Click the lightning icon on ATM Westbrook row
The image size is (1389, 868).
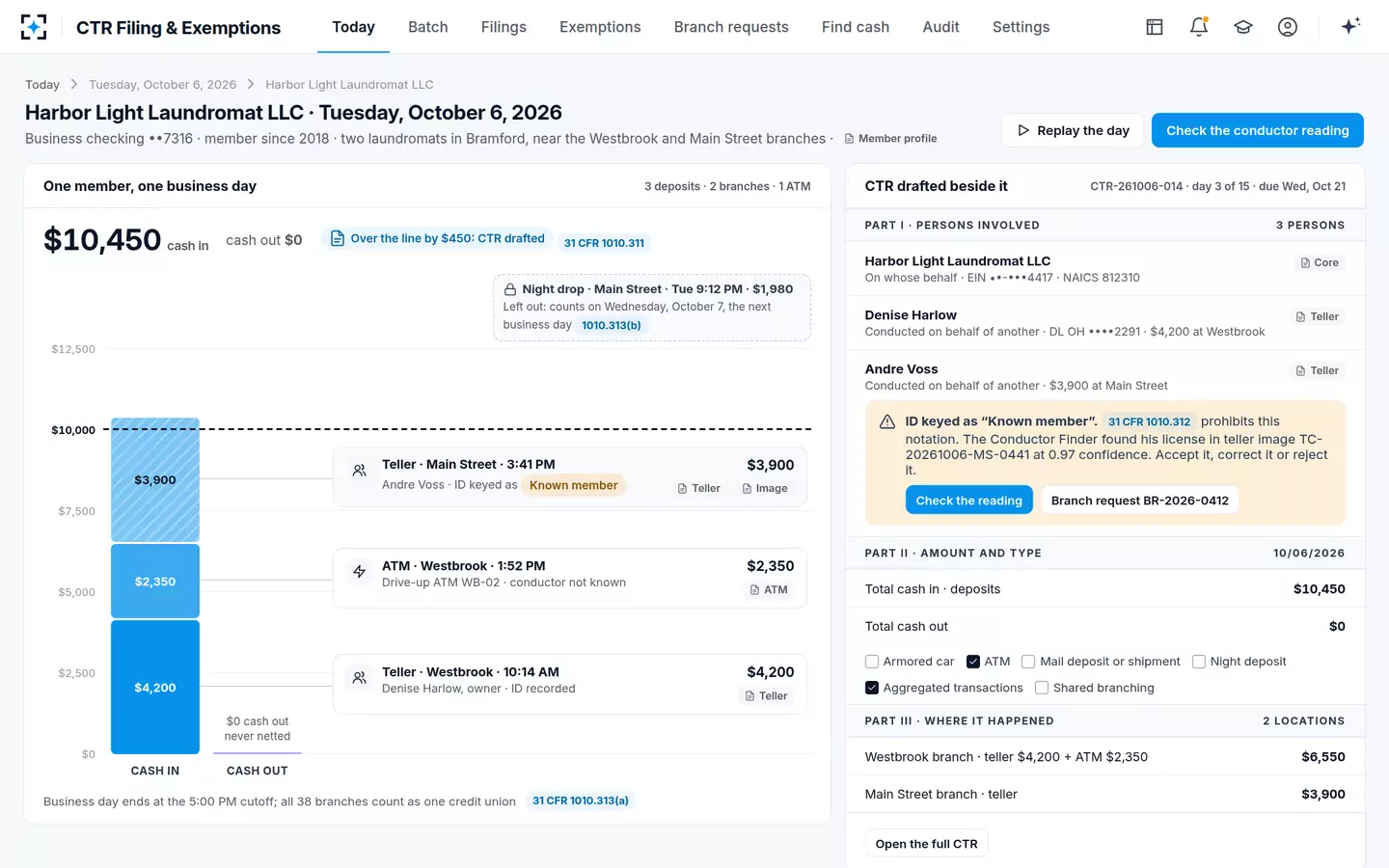click(x=359, y=572)
